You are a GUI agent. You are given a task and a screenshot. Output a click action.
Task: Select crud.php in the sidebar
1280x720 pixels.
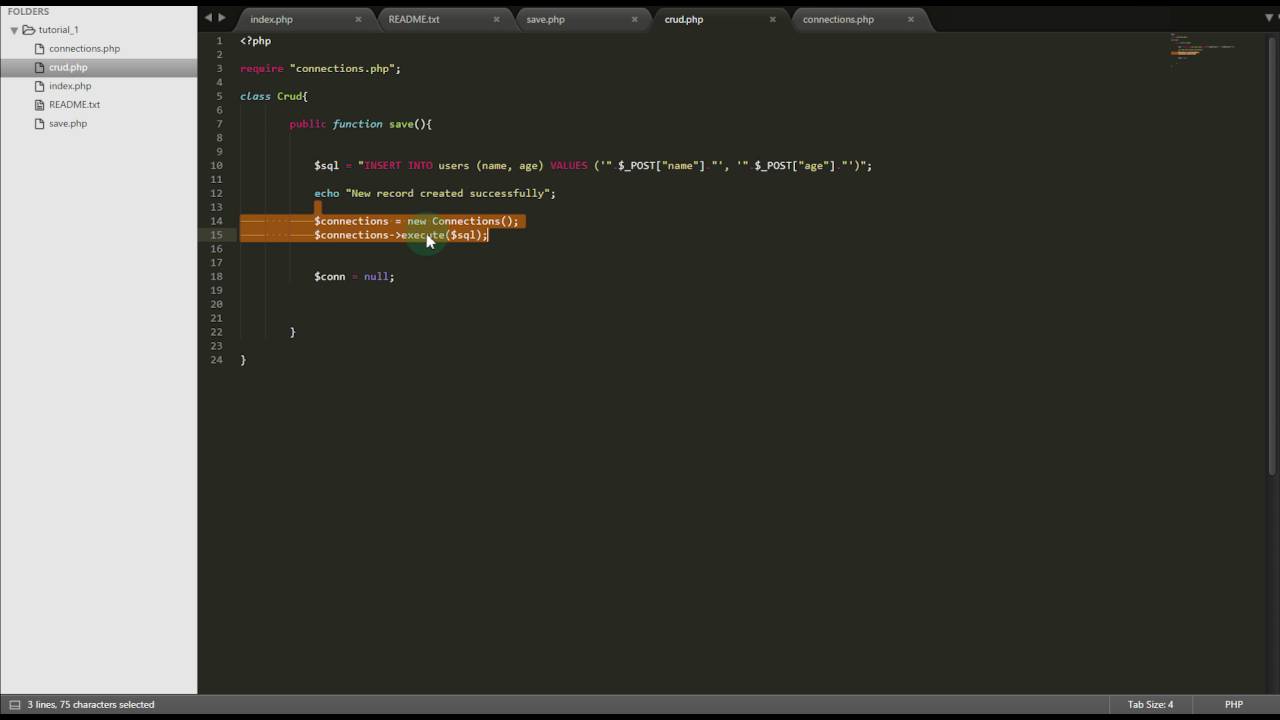(x=68, y=67)
